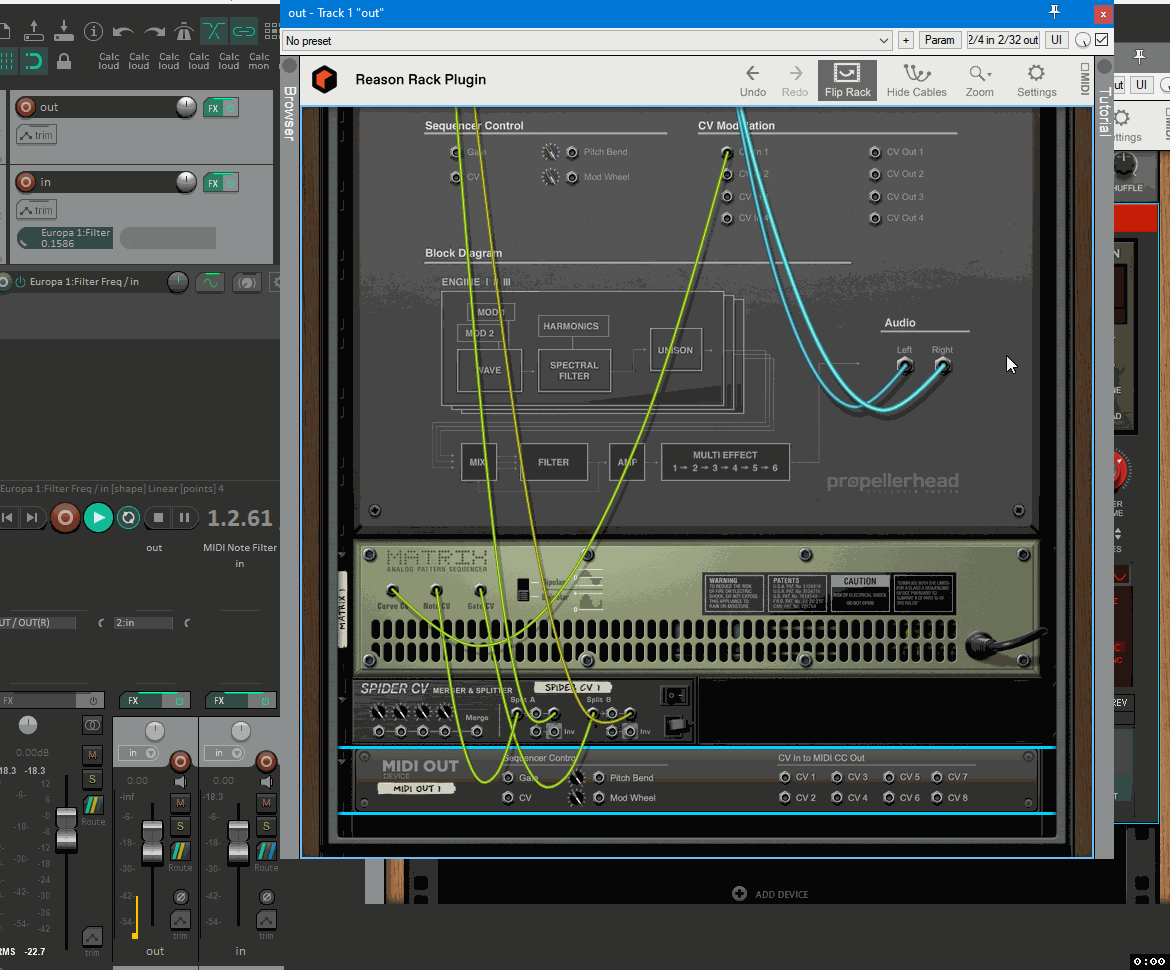
Task: Open the Tutorial side tab
Action: [x=1104, y=112]
